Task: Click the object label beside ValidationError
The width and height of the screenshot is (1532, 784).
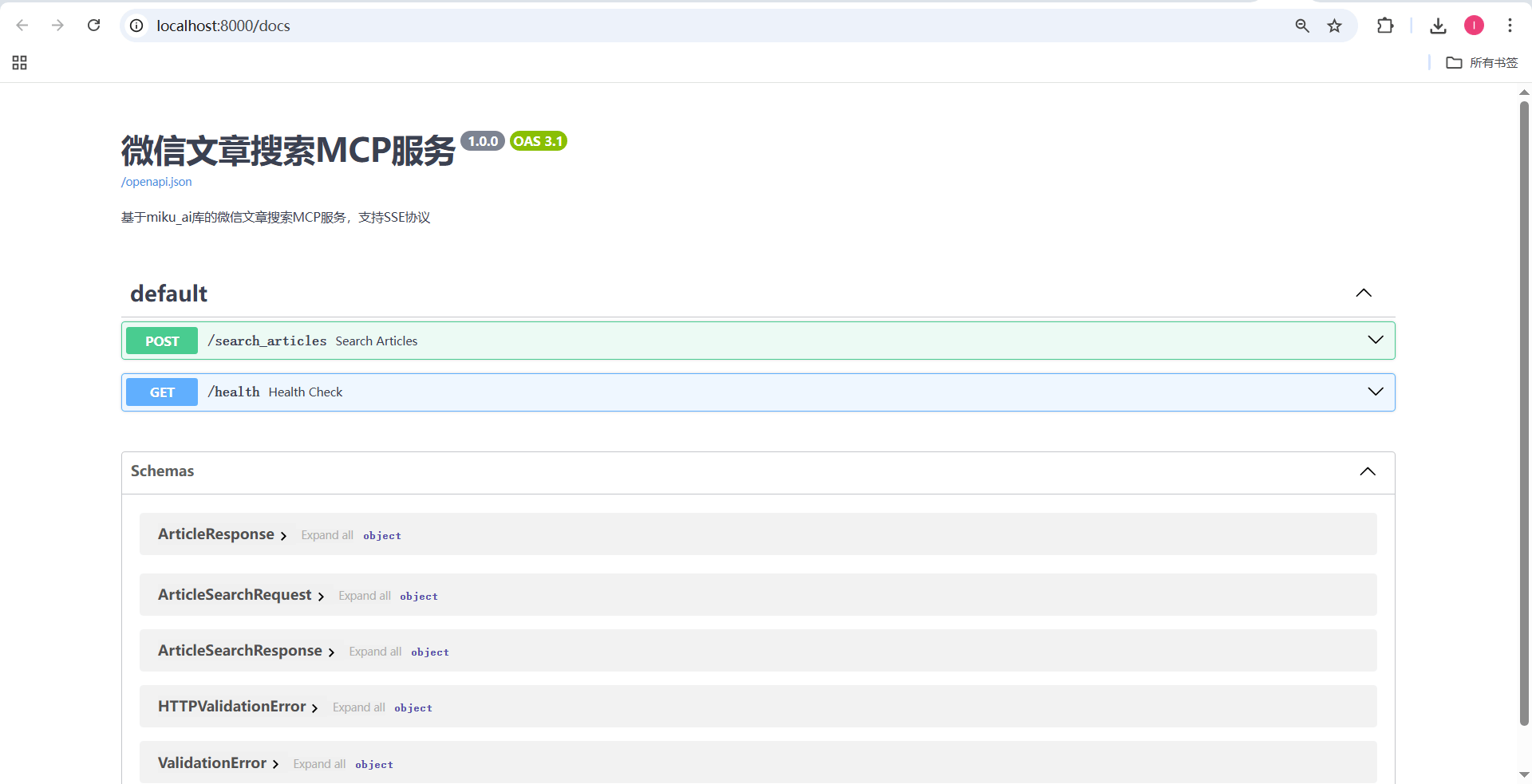Action: pos(374,765)
